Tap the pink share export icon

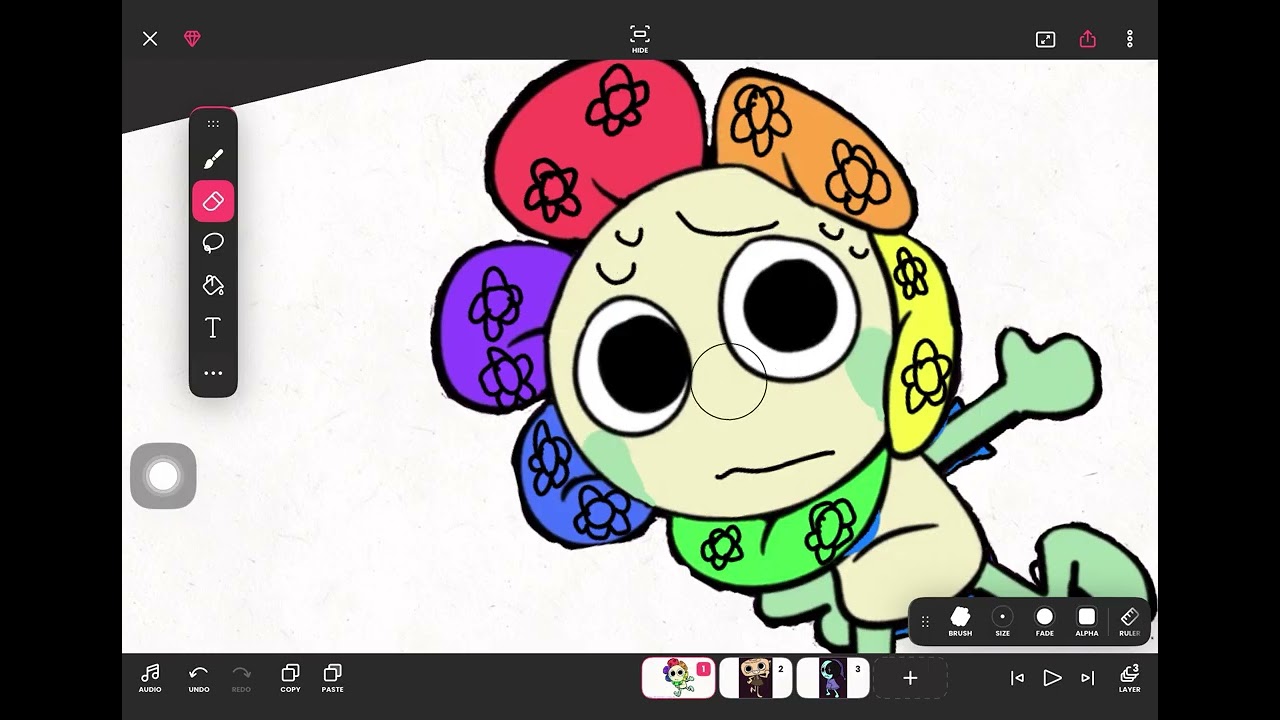[1088, 39]
